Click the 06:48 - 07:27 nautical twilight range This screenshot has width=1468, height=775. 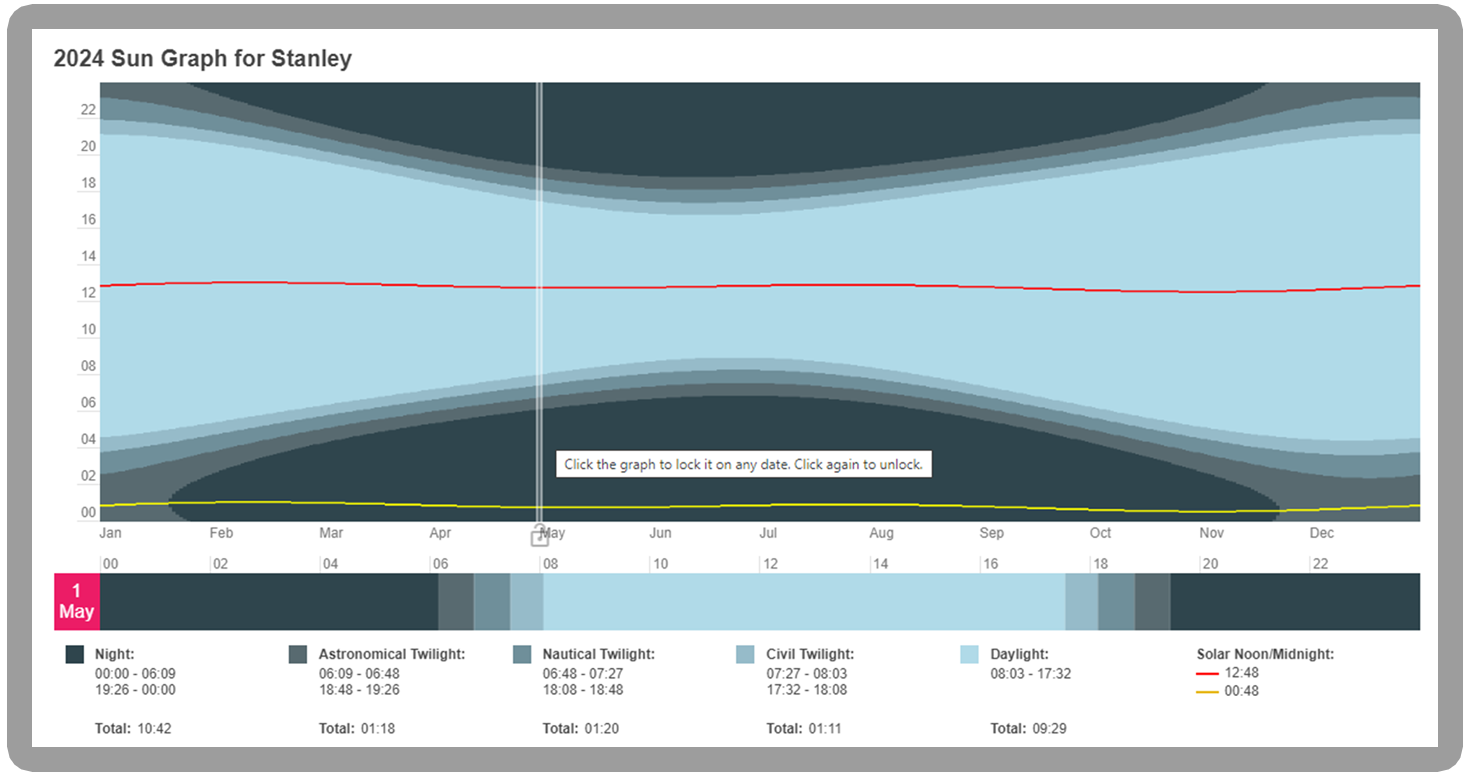coord(583,674)
